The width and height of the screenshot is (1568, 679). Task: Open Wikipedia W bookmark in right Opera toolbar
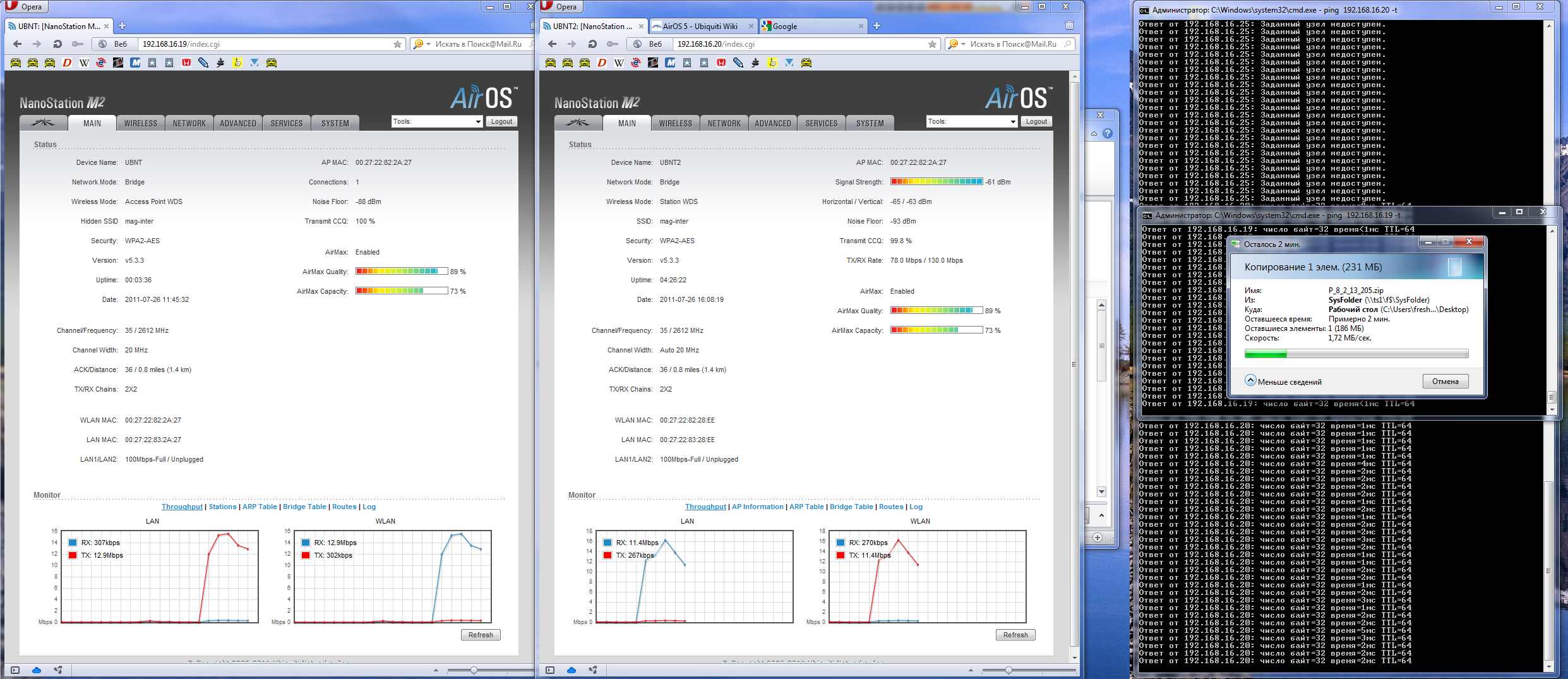pos(619,63)
